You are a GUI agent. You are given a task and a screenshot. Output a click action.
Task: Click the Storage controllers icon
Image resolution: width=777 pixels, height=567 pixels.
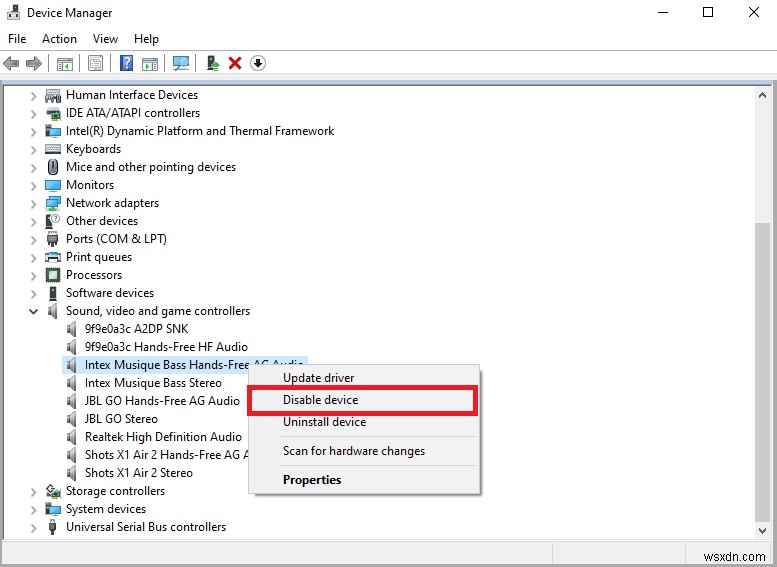(53, 491)
